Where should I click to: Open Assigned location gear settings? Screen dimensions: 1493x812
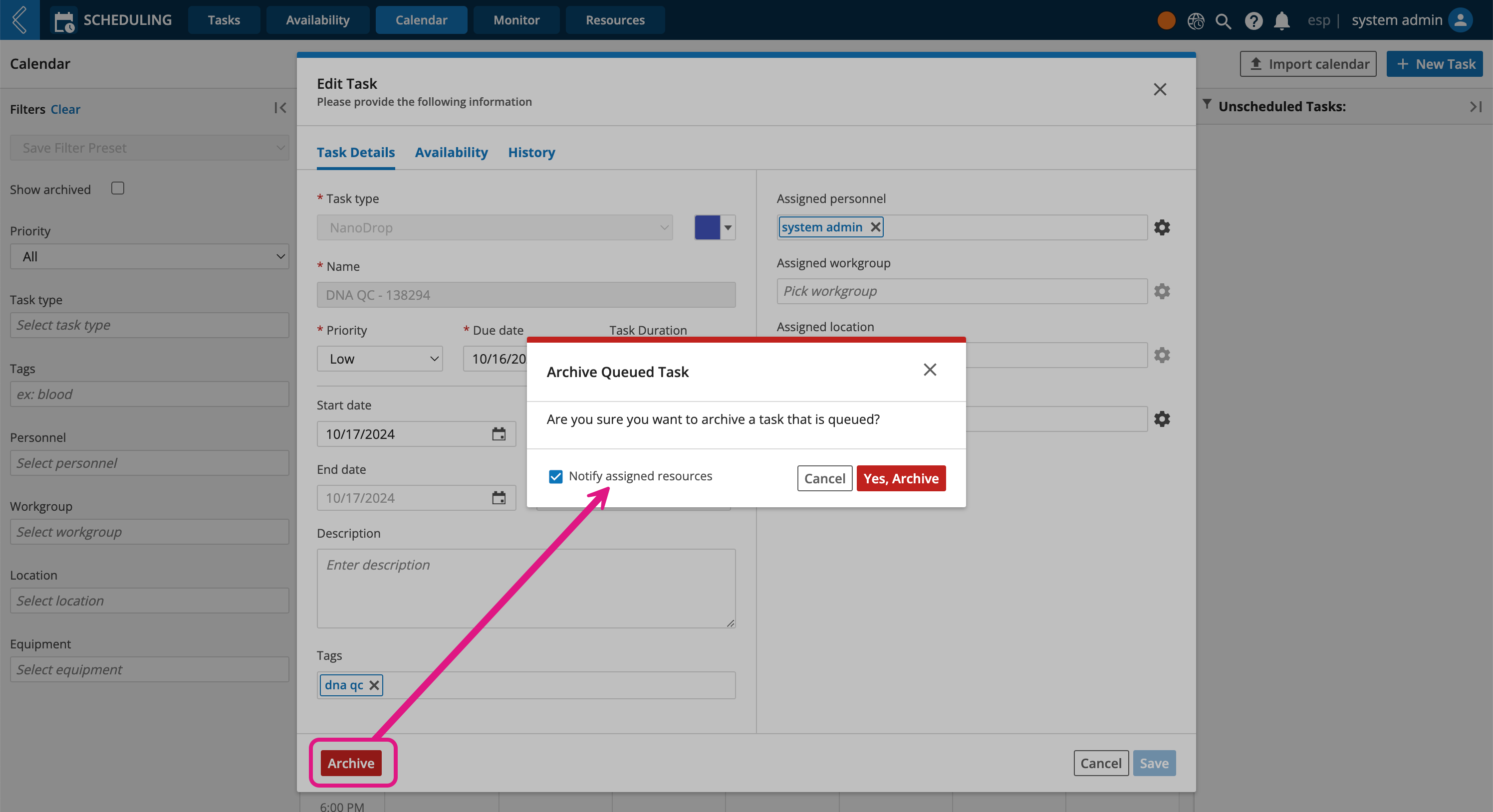tap(1162, 355)
